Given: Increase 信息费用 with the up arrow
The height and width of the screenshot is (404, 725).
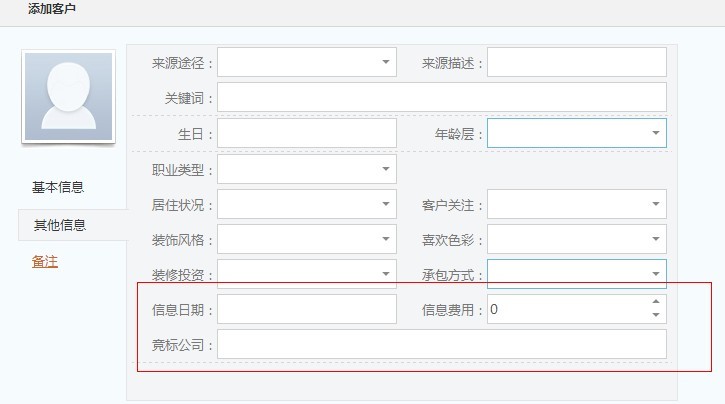Looking at the screenshot, I should pos(656,302).
